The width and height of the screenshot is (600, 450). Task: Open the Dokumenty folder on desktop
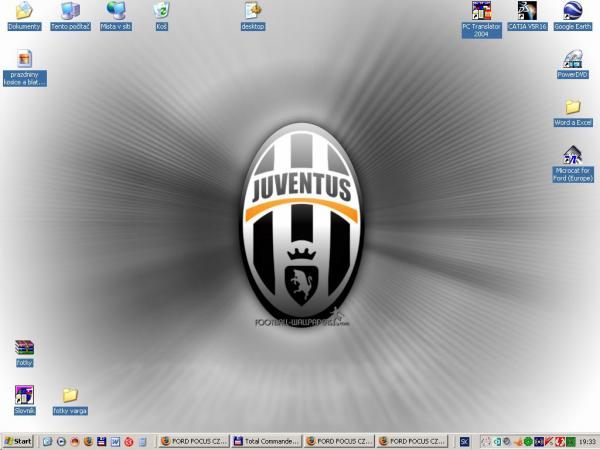[x=23, y=12]
